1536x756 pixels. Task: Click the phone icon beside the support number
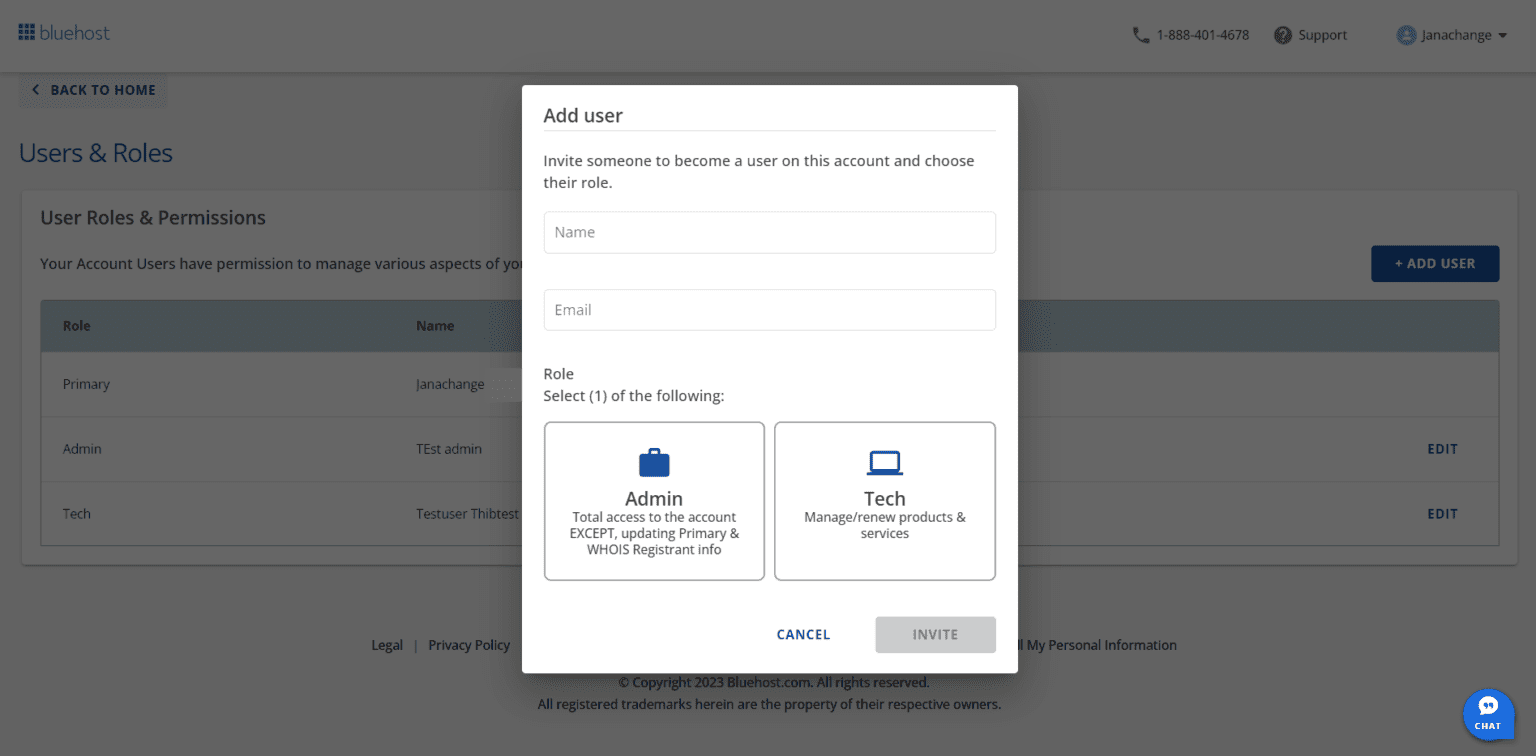(x=1141, y=34)
